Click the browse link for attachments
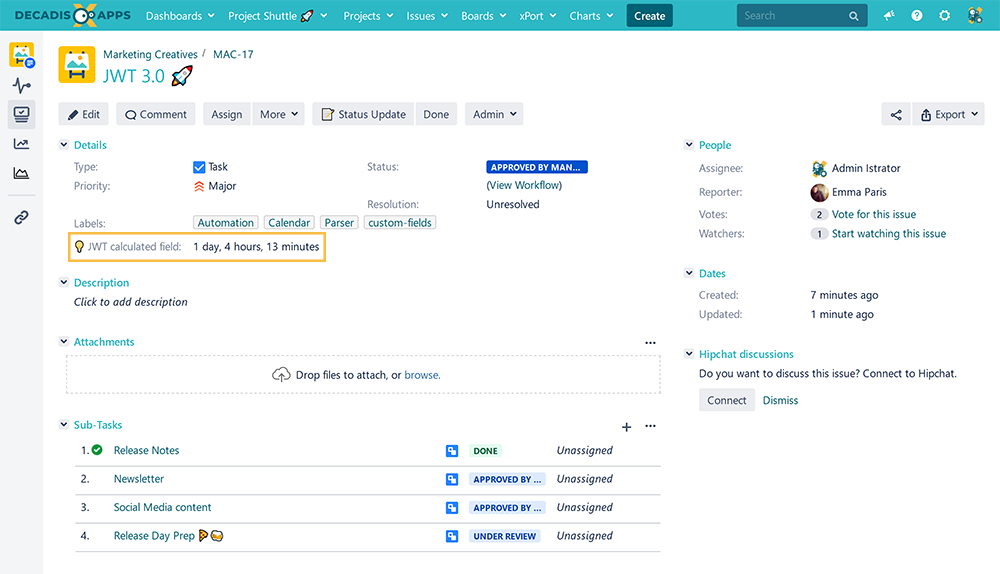The image size is (1000, 574). [x=422, y=375]
